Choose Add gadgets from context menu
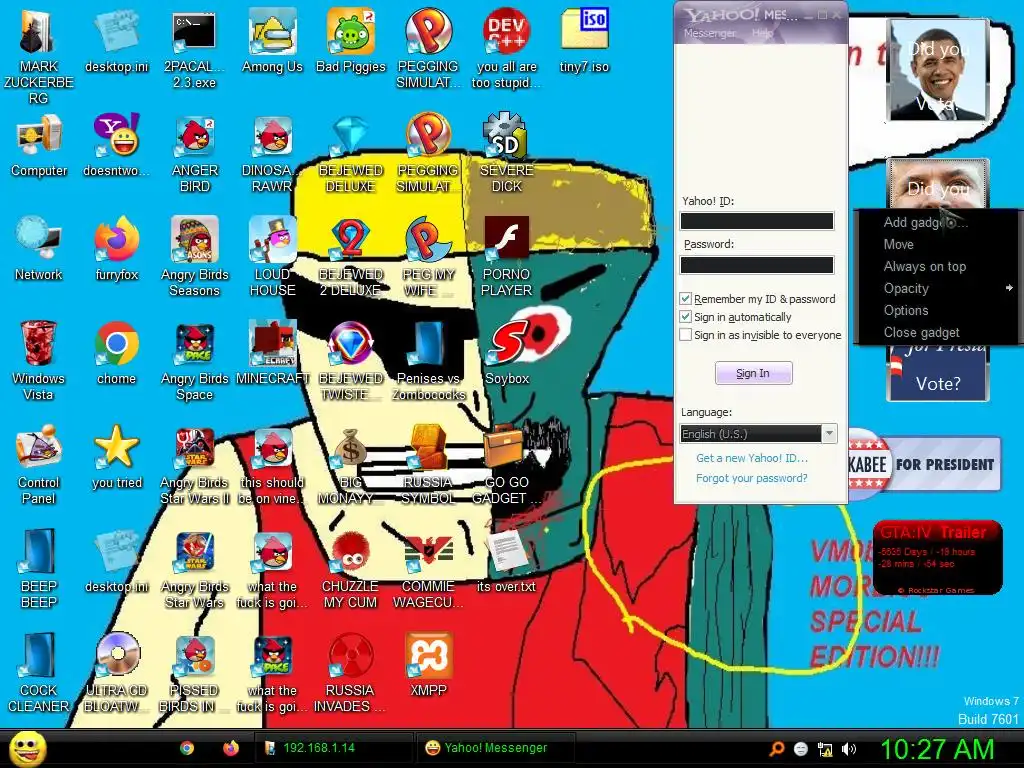1024x768 pixels. click(925, 222)
